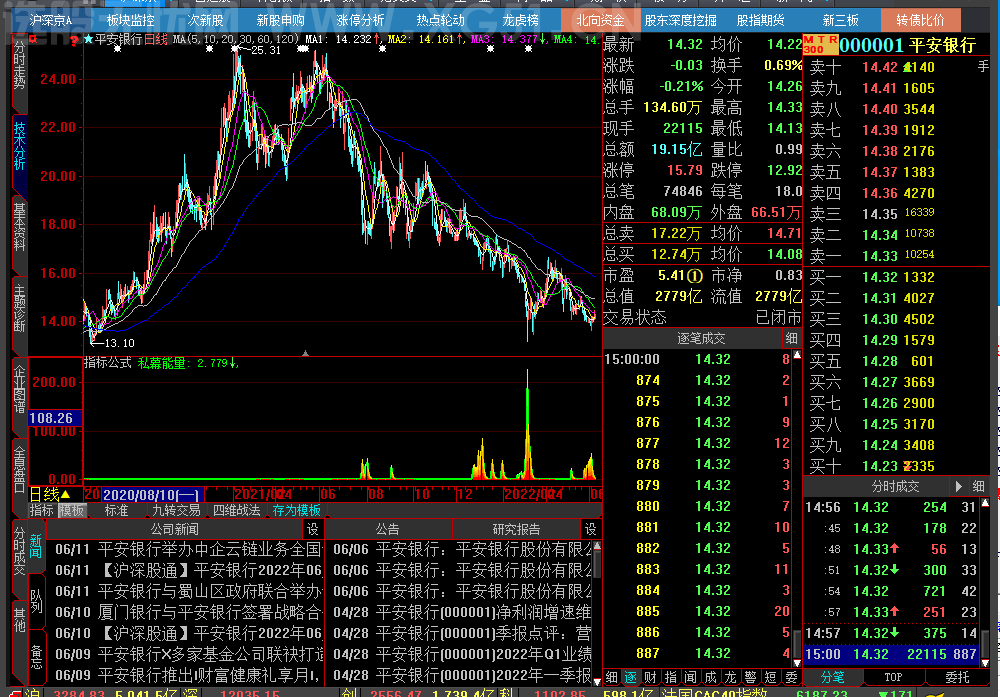1000x697 pixels.
Task: Click the 设 button next to 研究报告
Action: click(x=591, y=529)
